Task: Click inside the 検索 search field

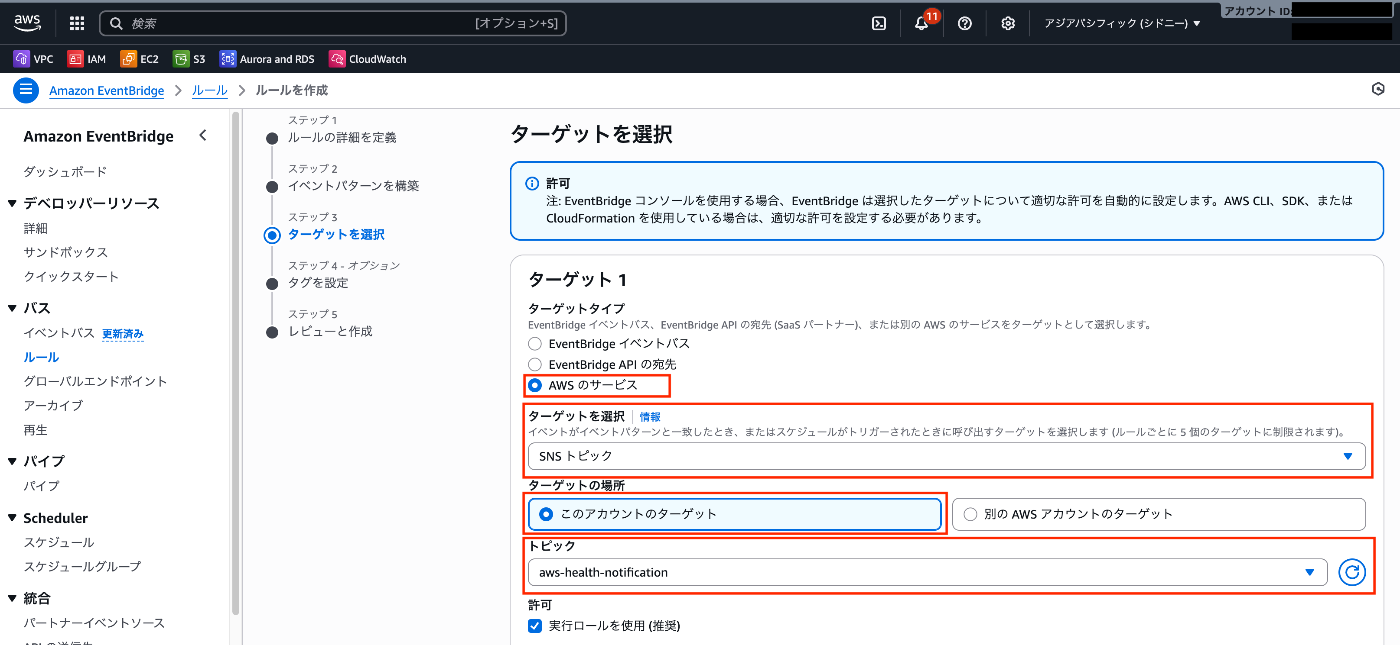Action: pos(333,23)
